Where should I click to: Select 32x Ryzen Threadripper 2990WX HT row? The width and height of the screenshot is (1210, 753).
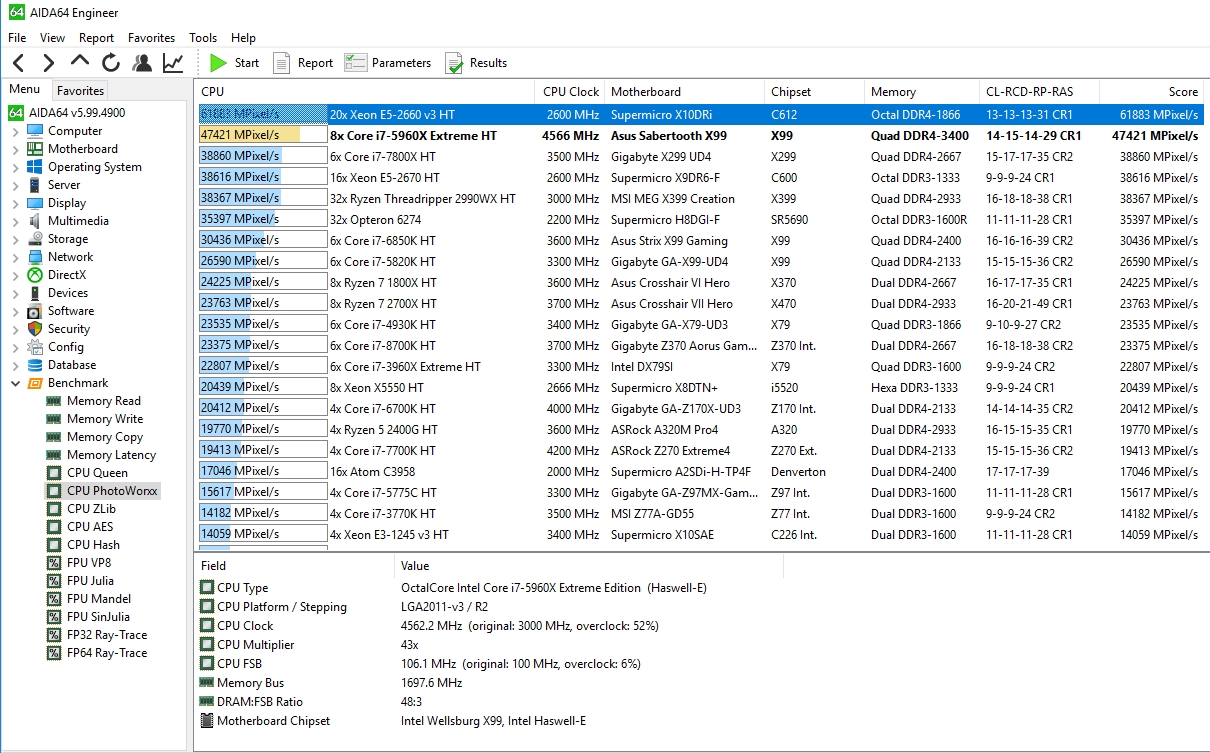coord(702,198)
